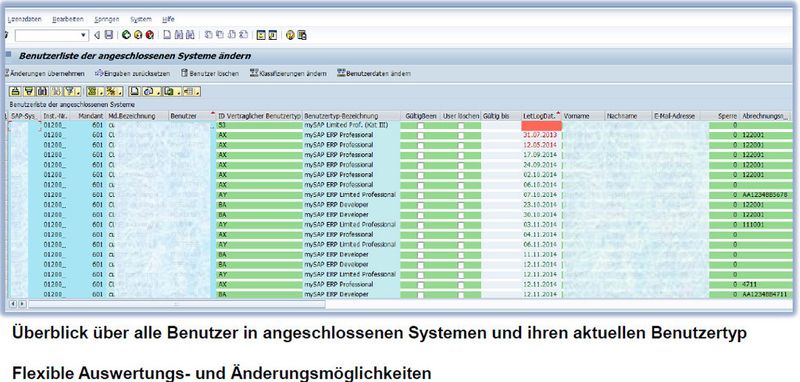Tick User löschen checkbox in 17.09.2014 row
800x382 pixels.
[x=461, y=155]
